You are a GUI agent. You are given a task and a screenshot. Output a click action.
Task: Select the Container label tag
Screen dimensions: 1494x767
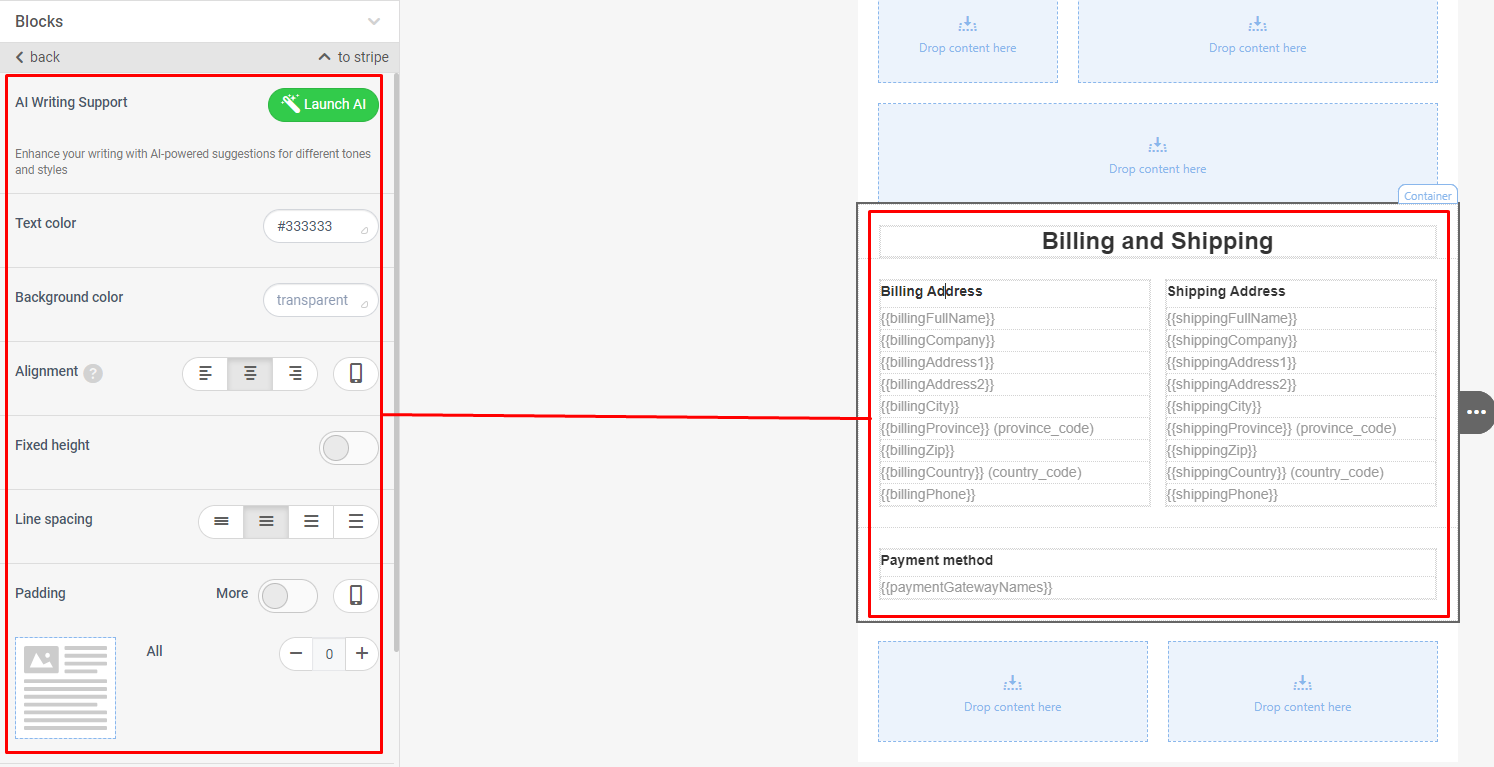point(1427,195)
